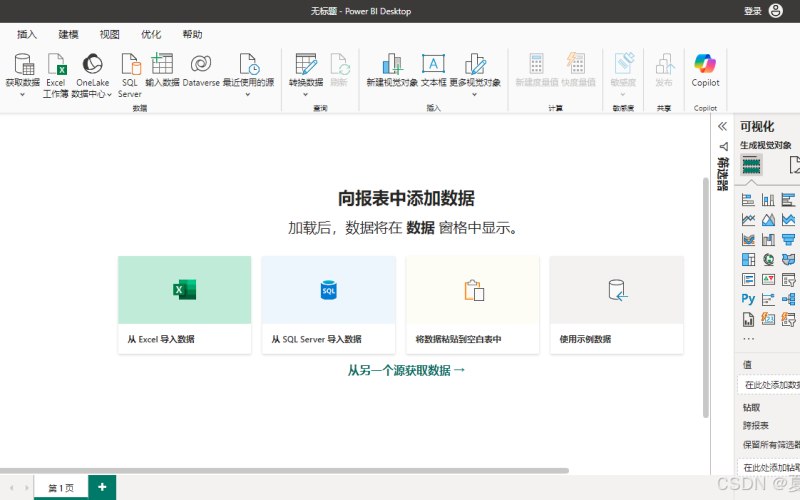800x500 pixels.
Task: Select area chart visual icon
Action: [768, 219]
